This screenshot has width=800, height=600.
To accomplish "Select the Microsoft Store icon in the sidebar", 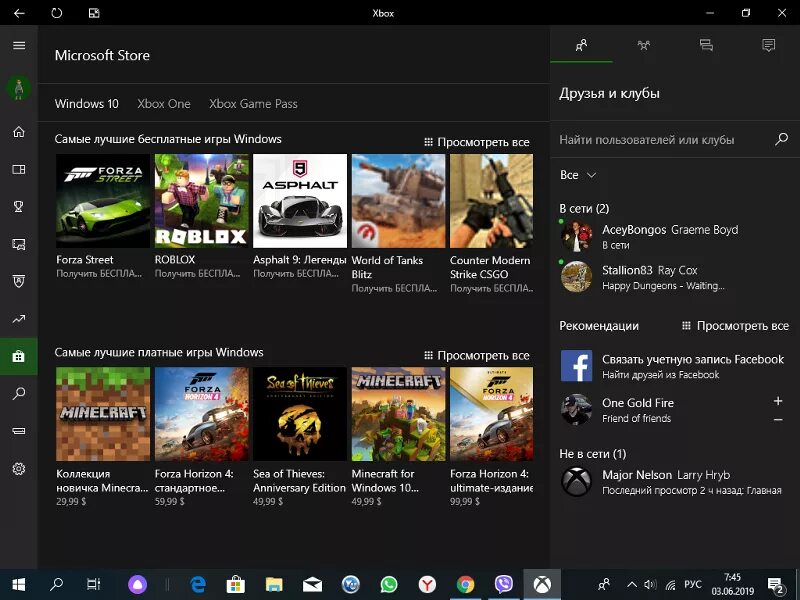I will (19, 356).
